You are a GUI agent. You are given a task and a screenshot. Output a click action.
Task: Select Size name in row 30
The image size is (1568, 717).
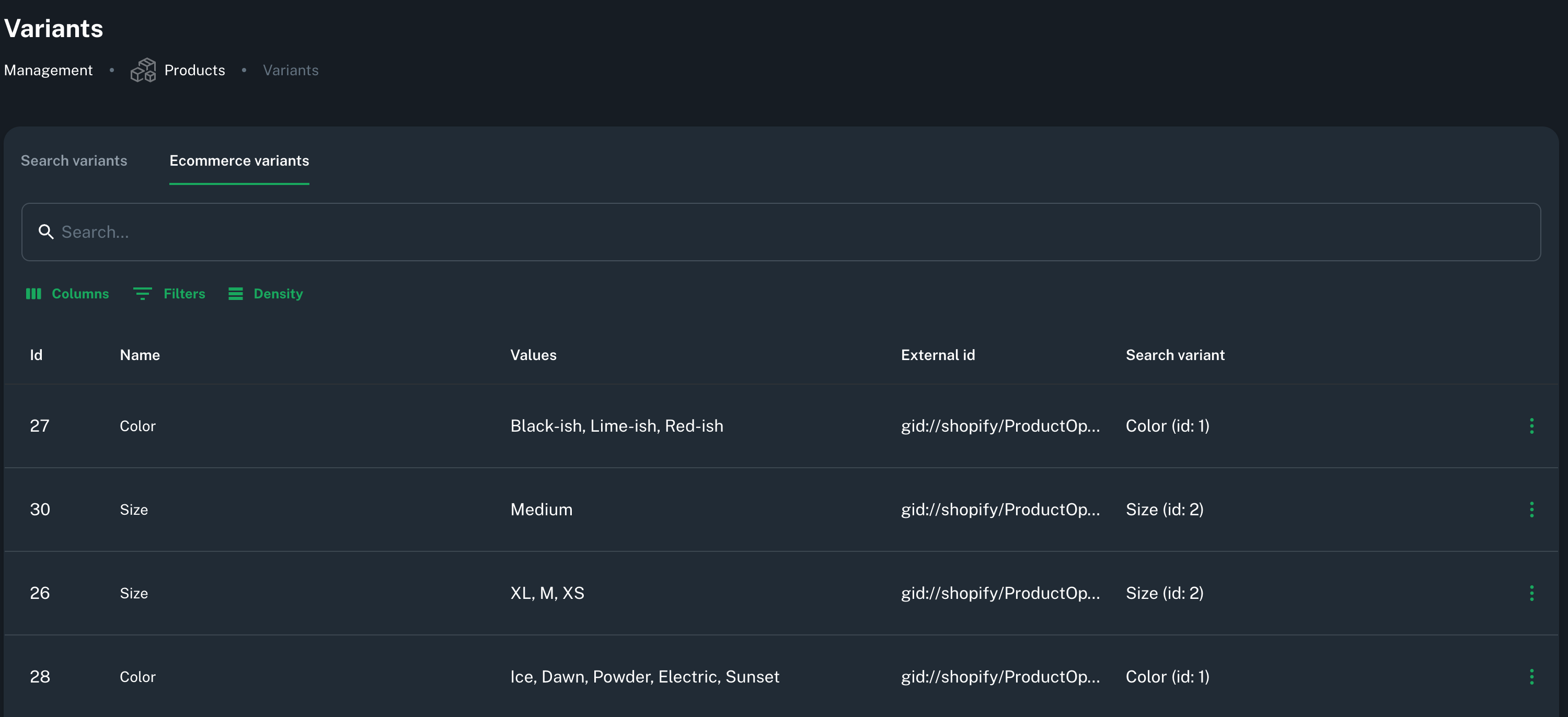[134, 510]
